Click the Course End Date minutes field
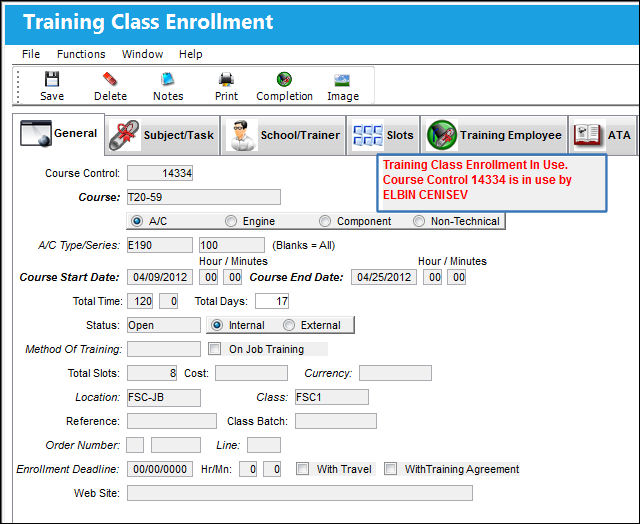 (457, 277)
